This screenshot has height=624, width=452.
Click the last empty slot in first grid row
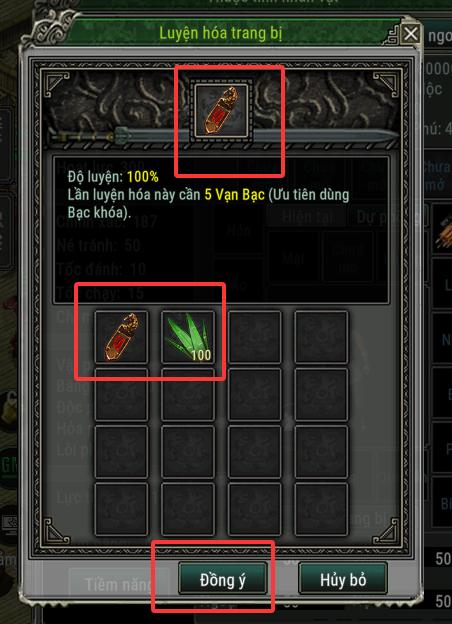tap(321, 337)
